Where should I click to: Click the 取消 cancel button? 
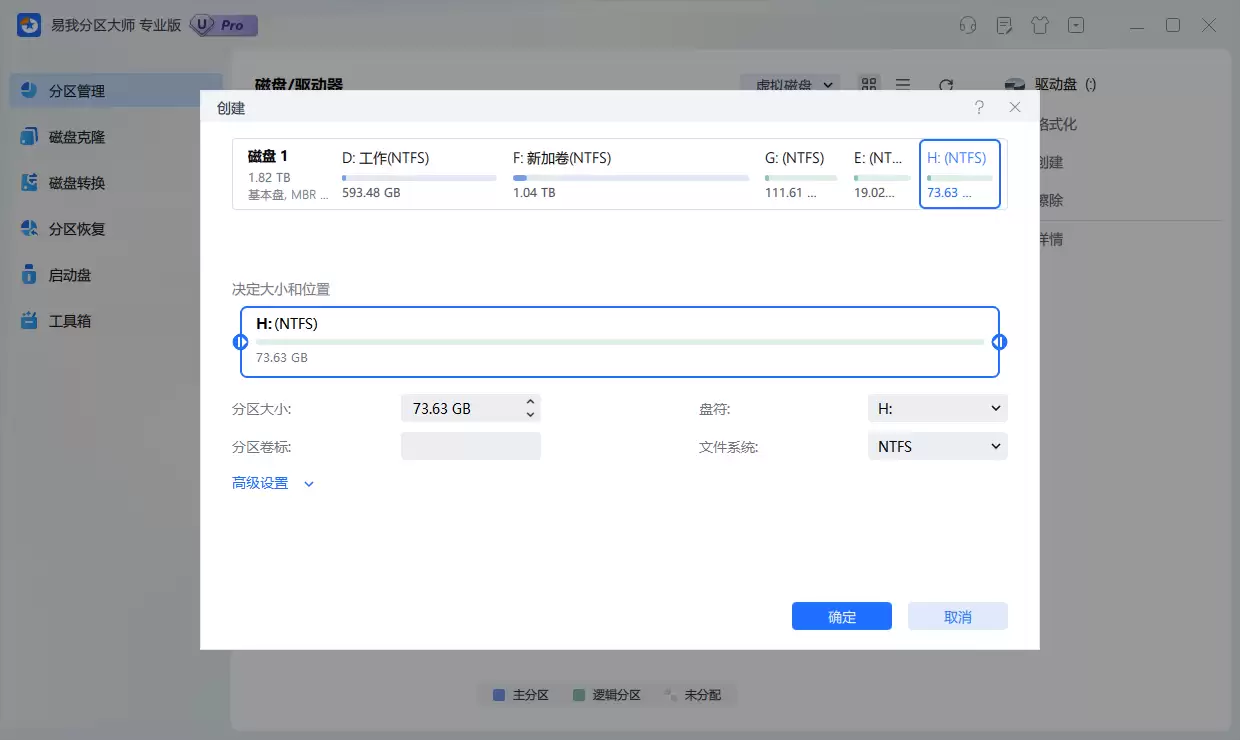(x=957, y=616)
